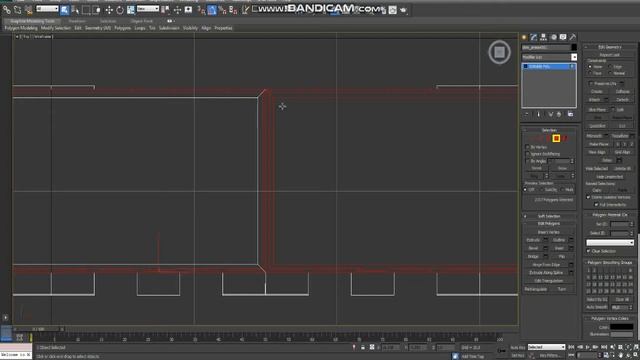Viewport: 640px width, 360px height.
Task: Switch to Graphite Modeling Tools tab
Action: [32, 21]
